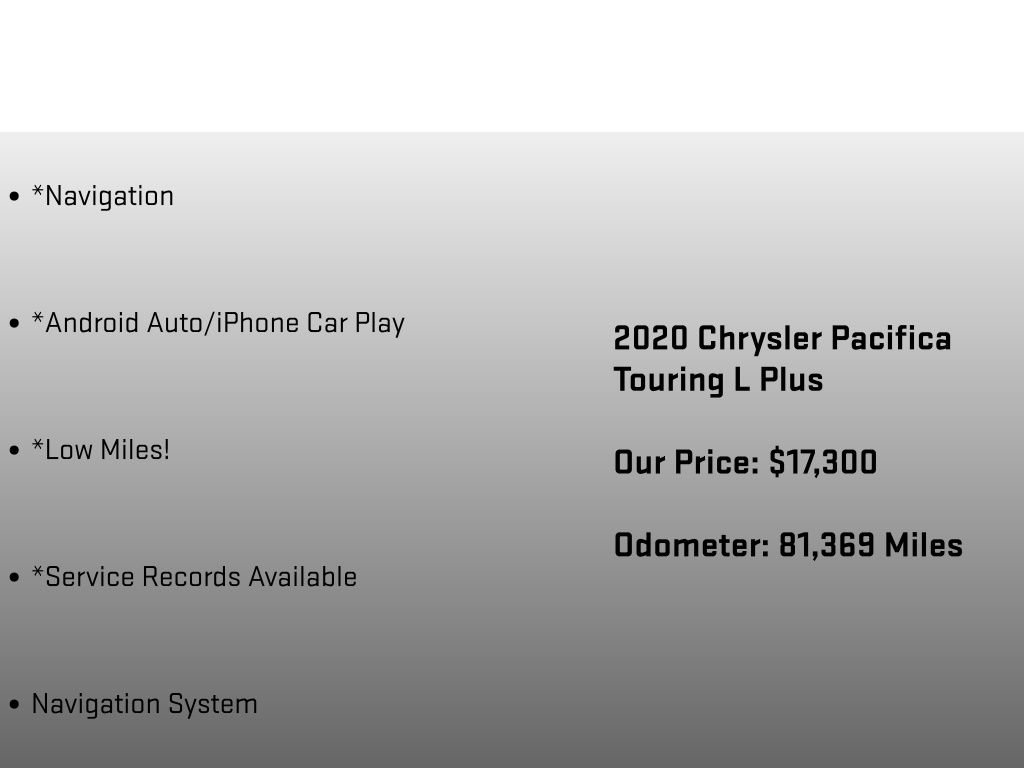Click the Navigation System list entry

click(144, 705)
